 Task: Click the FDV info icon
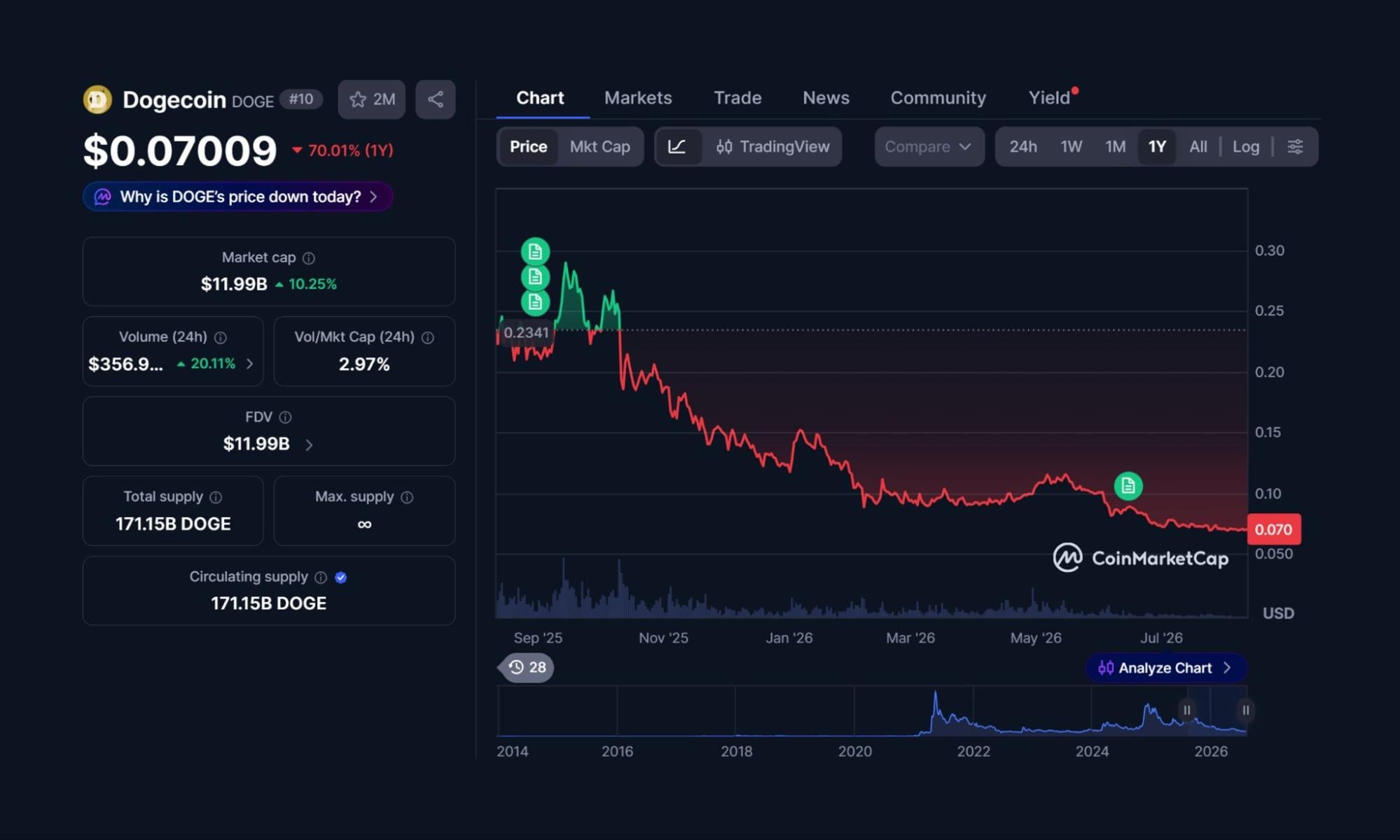285,417
